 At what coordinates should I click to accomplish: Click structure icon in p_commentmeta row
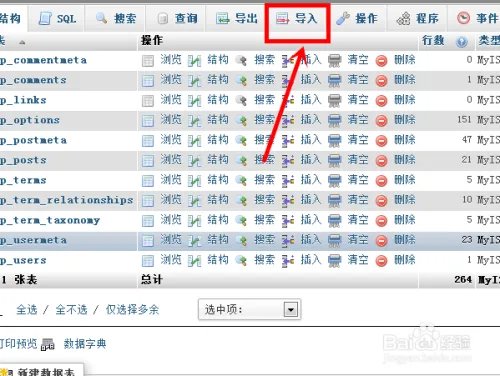point(194,61)
